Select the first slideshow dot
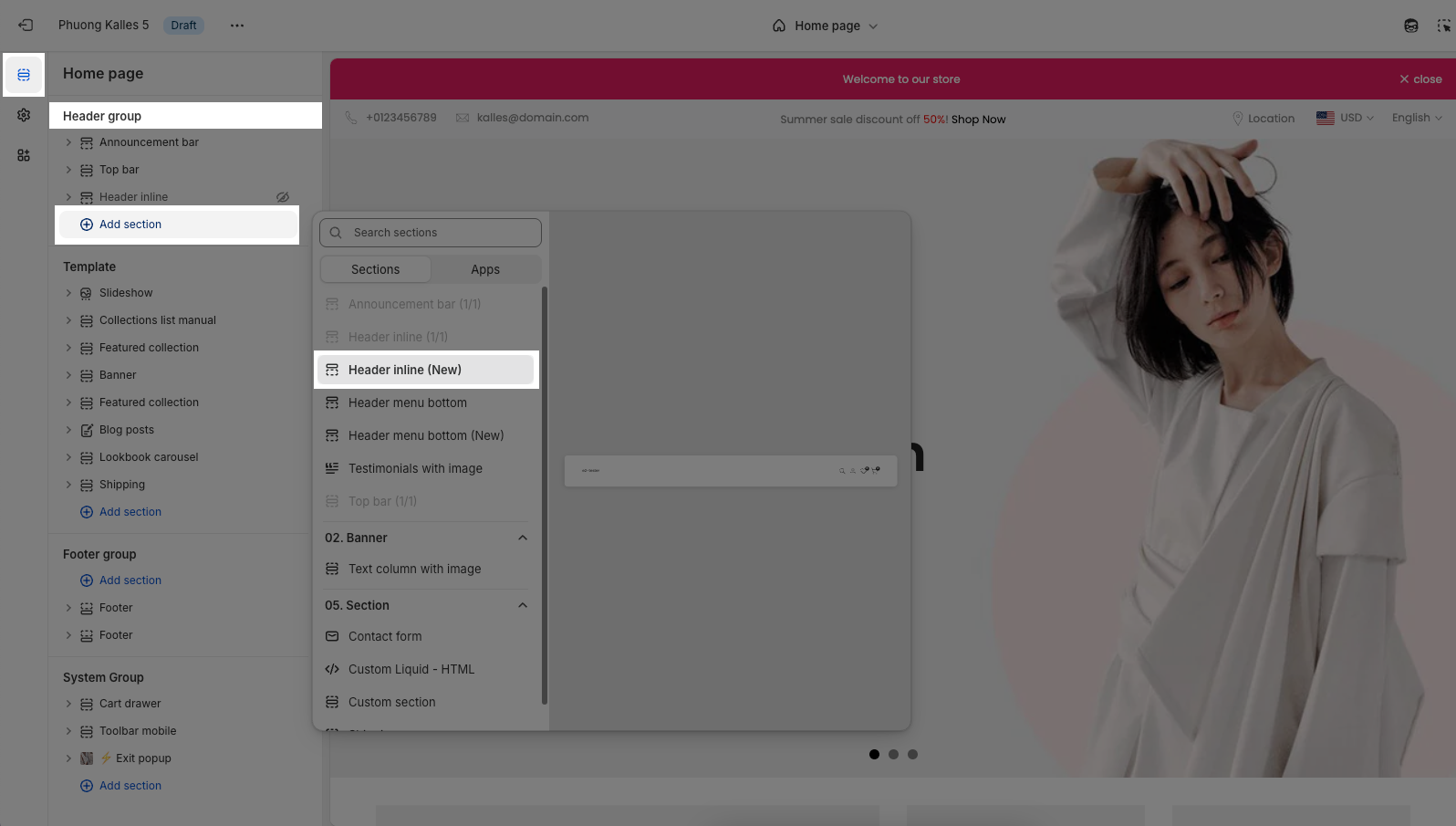 pyautogui.click(x=874, y=754)
